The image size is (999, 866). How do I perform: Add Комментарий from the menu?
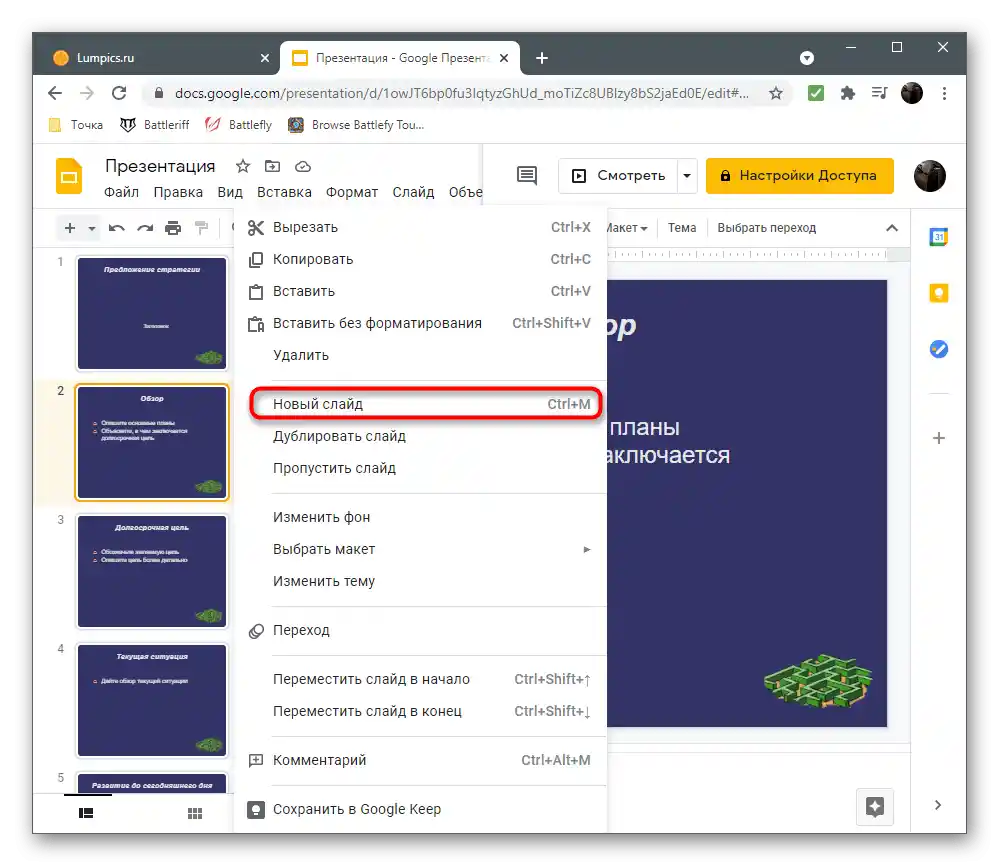(x=420, y=760)
